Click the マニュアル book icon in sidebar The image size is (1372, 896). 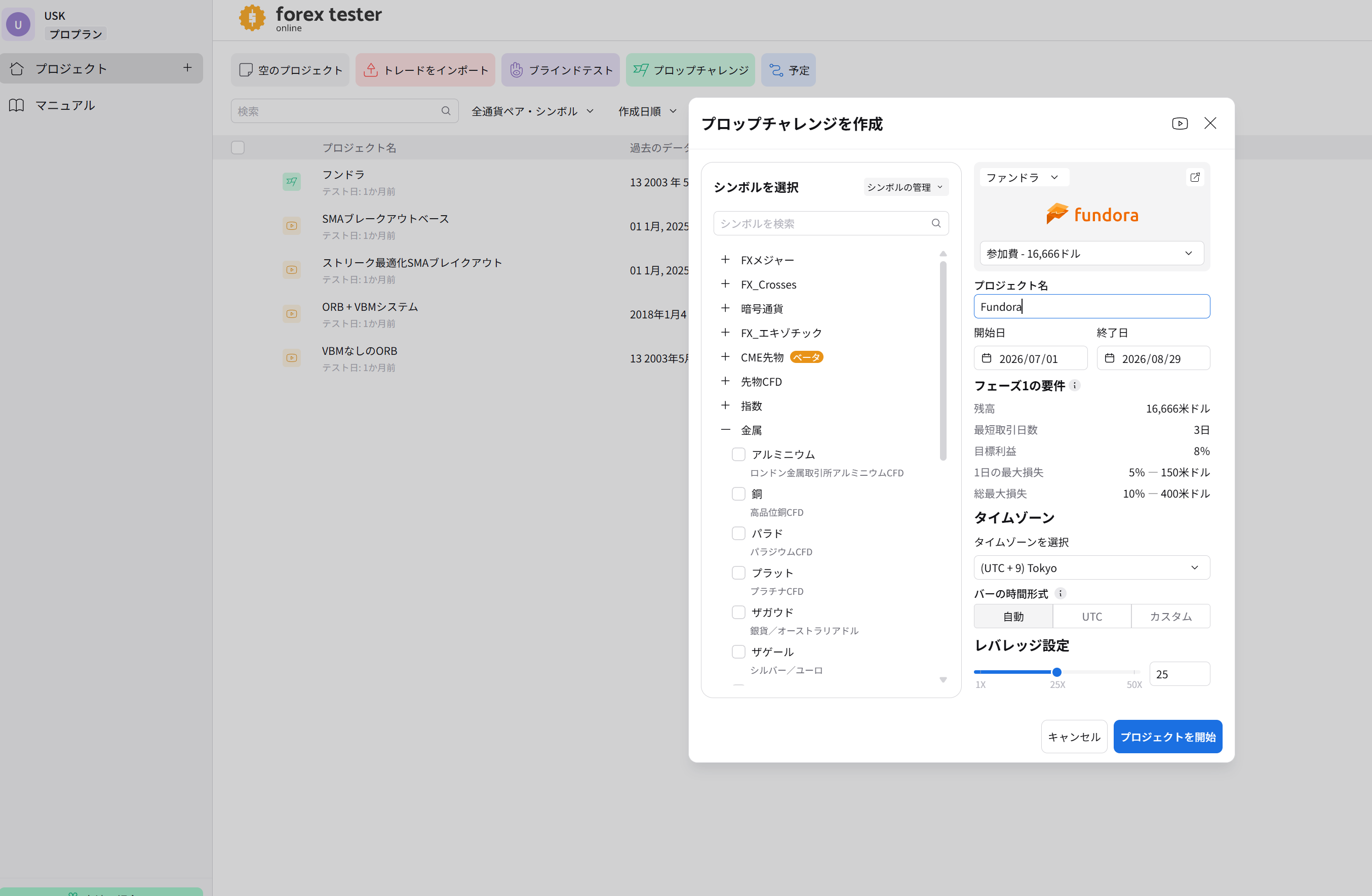(17, 105)
